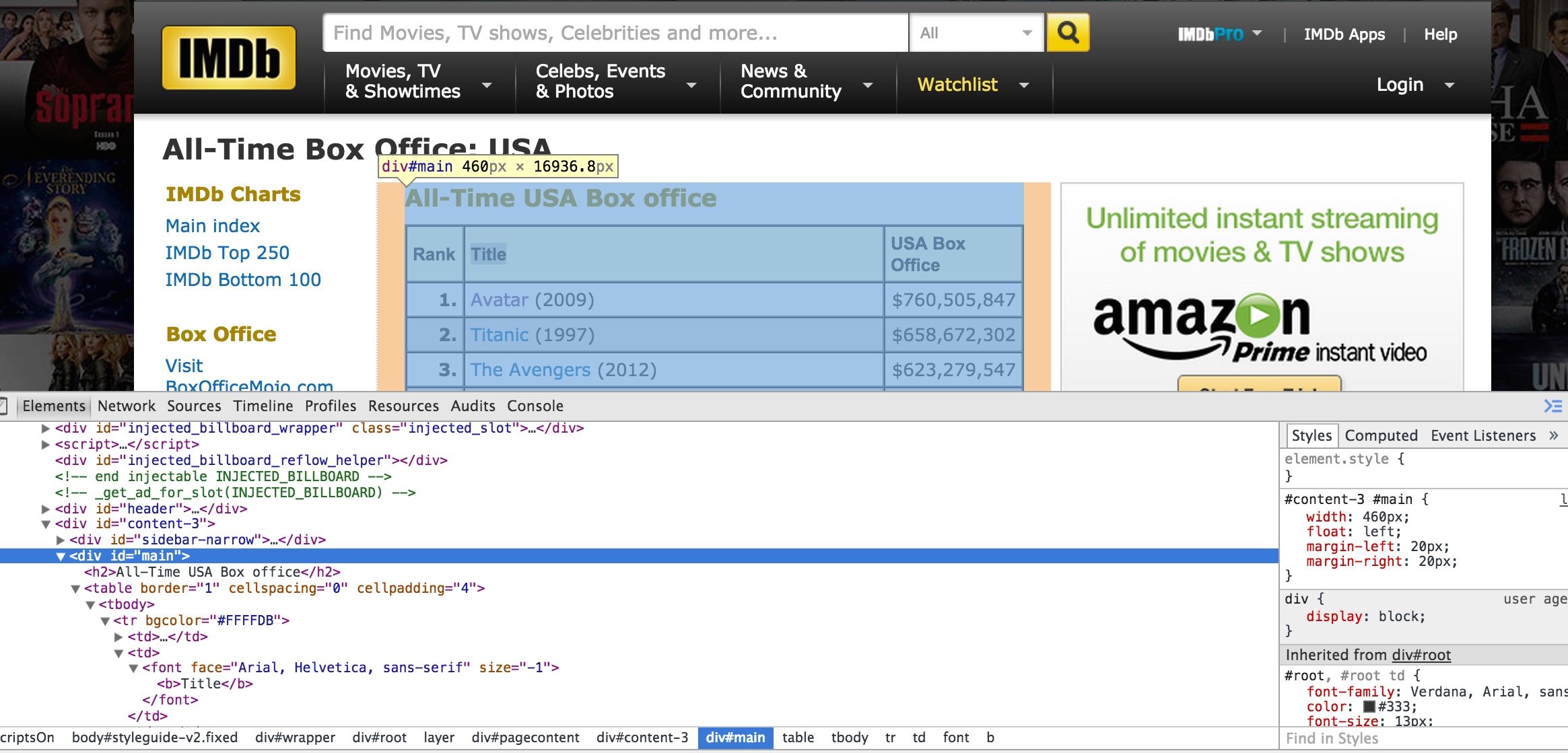
Task: Click the #333 color swatch
Action: point(1369,707)
